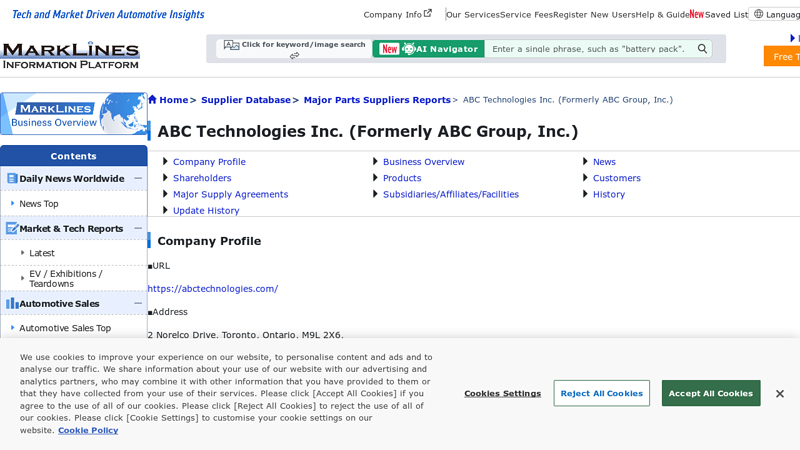
Task: Click the AI Navigator button
Action: click(x=429, y=48)
